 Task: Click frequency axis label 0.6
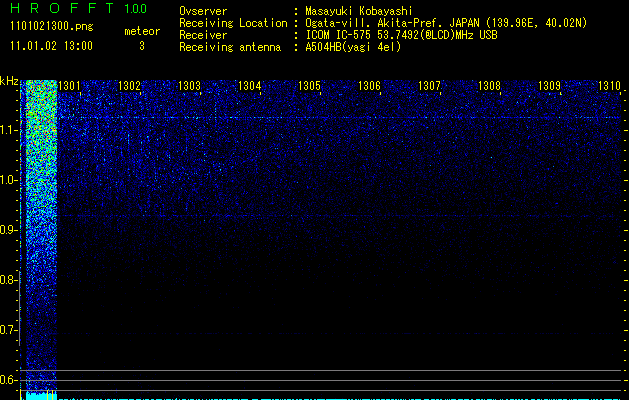coord(8,380)
